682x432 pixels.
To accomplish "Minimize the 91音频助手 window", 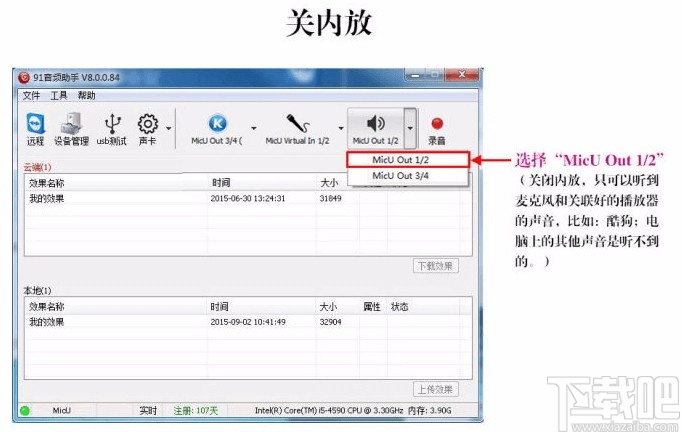I will pyautogui.click(x=415, y=75).
